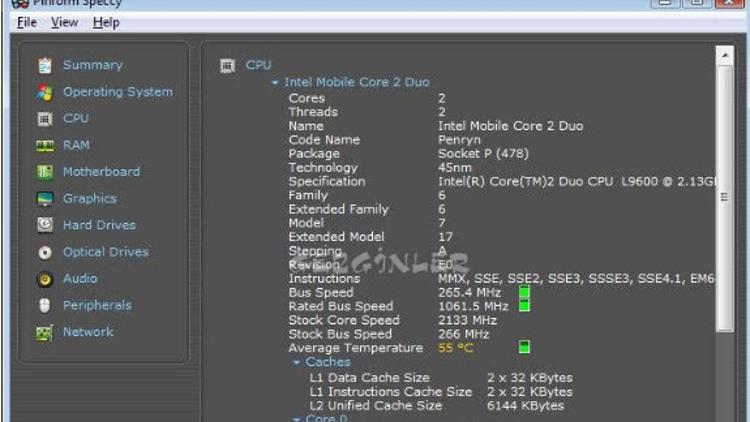The width and height of the screenshot is (750, 422).
Task: Select the Stock Bus Speed value 266 MHz
Action: [463, 334]
